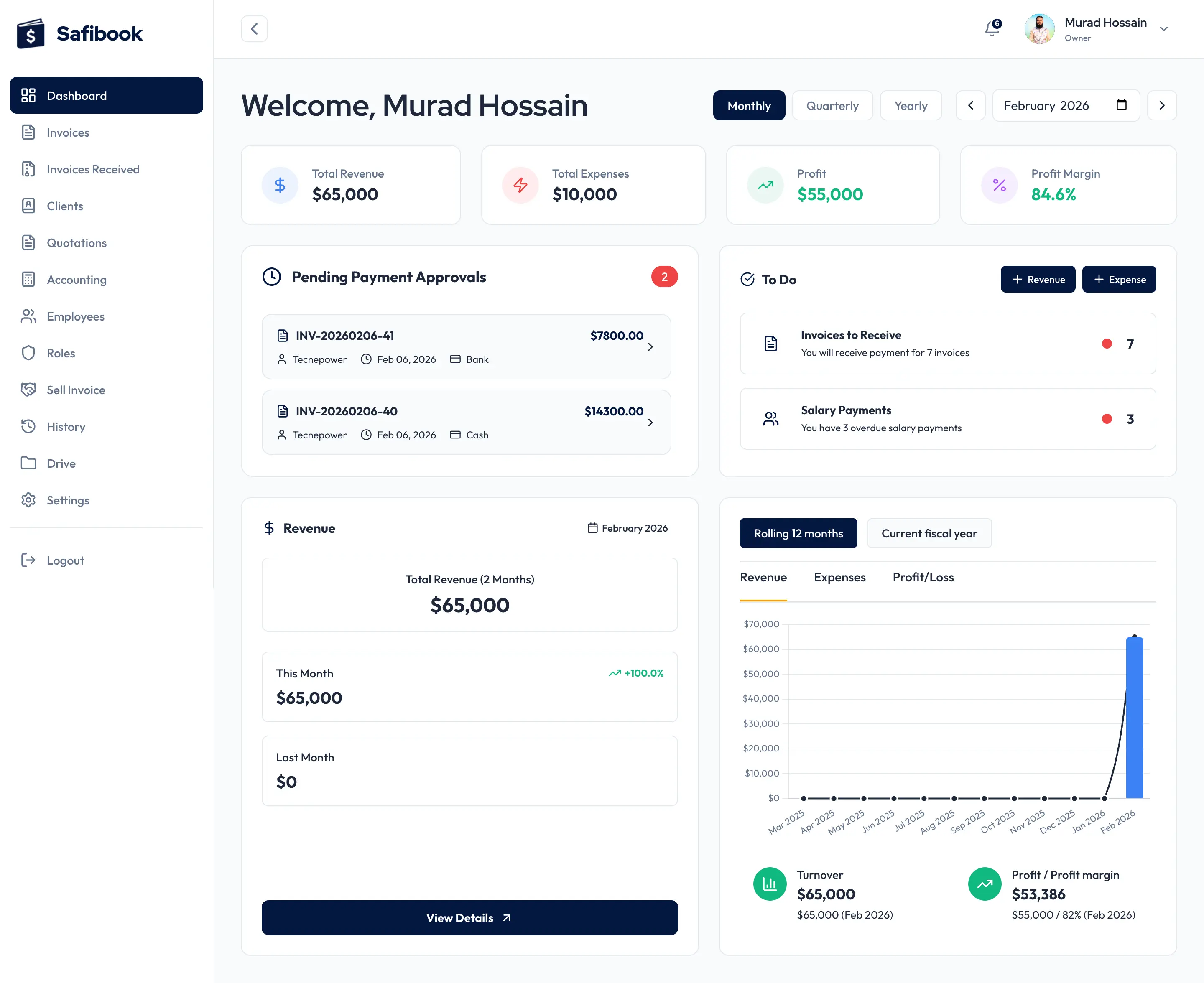Open the notifications bell
The height and width of the screenshot is (983, 1204).
(990, 29)
